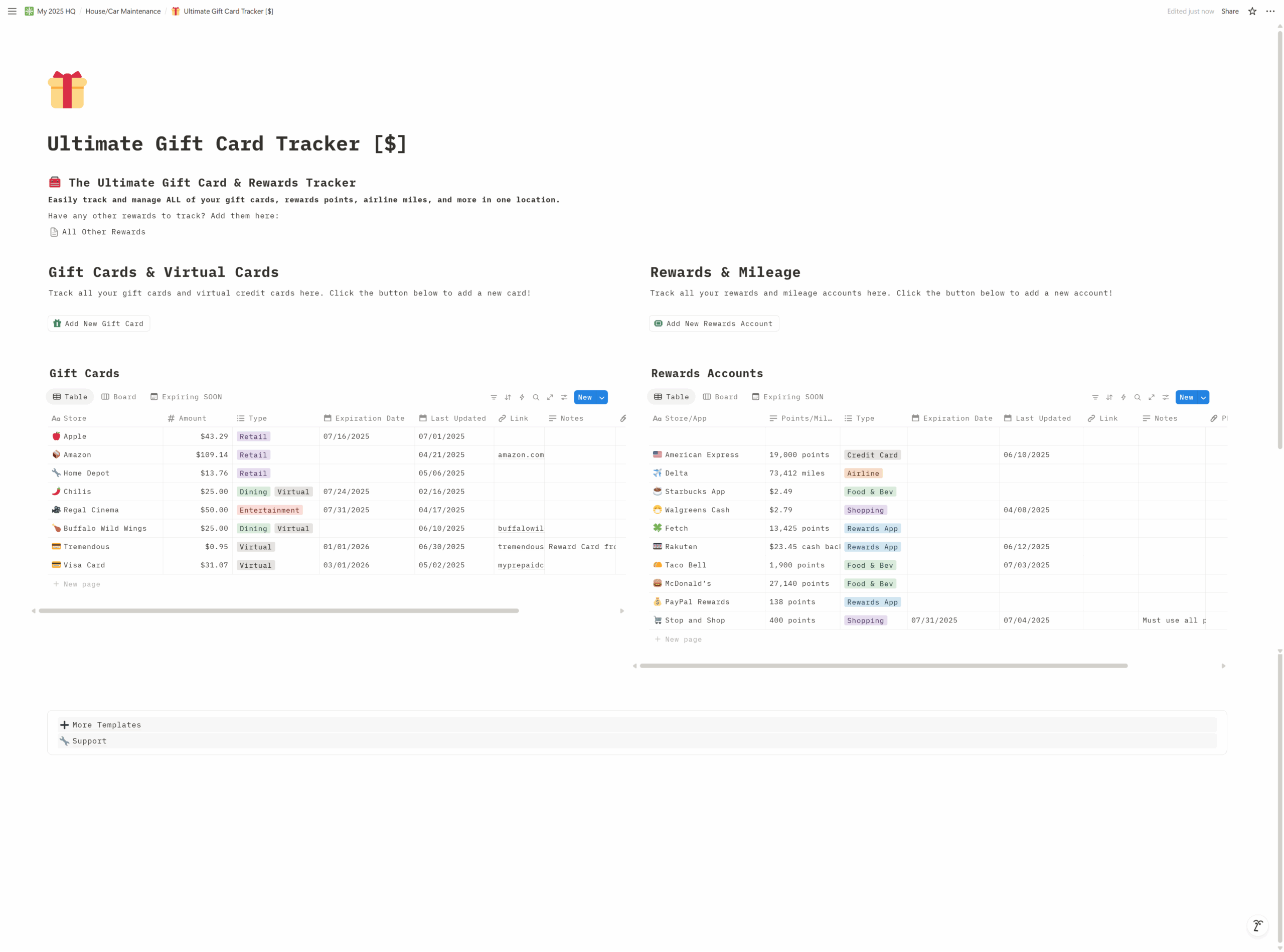
Task: Click the Share button
Action: tap(1230, 11)
